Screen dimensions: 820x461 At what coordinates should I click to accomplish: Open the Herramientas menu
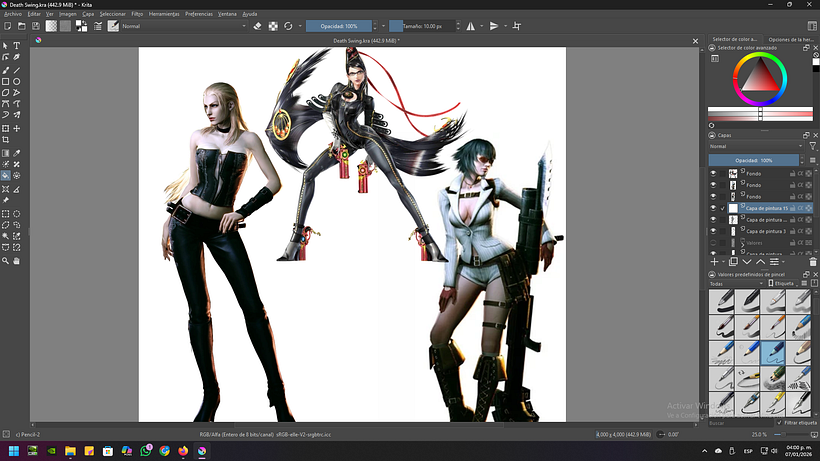164,14
